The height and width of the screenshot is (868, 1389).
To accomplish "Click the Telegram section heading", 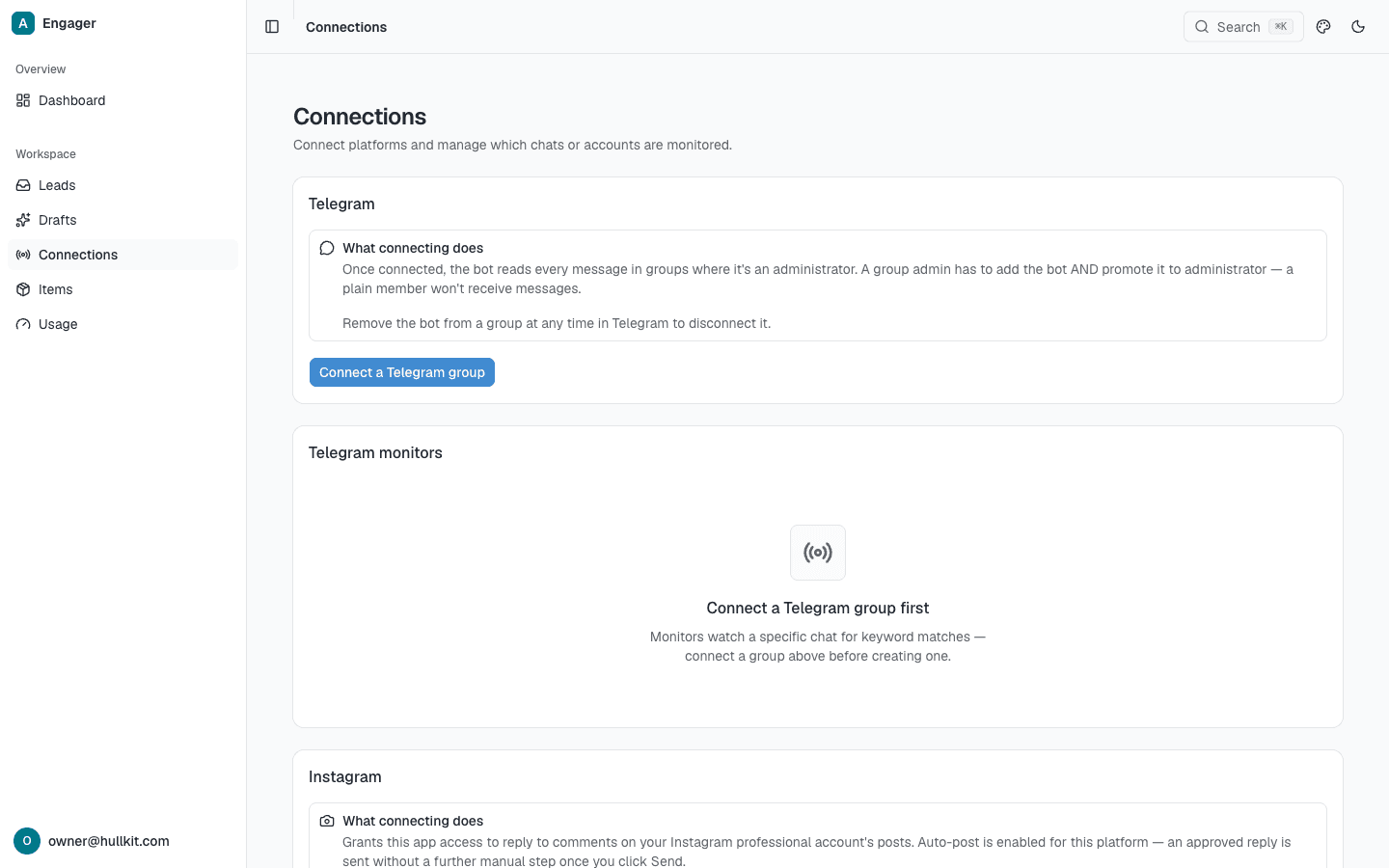I will point(341,204).
